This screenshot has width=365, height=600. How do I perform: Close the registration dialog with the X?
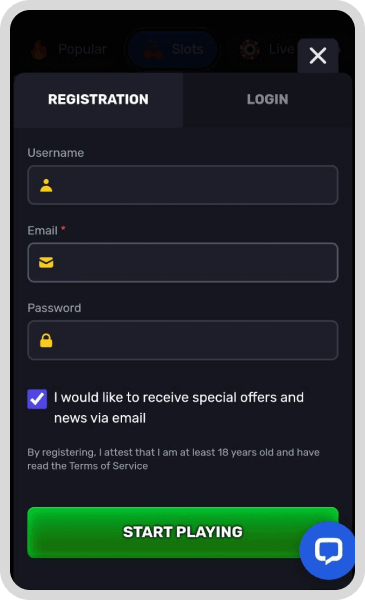tap(318, 56)
